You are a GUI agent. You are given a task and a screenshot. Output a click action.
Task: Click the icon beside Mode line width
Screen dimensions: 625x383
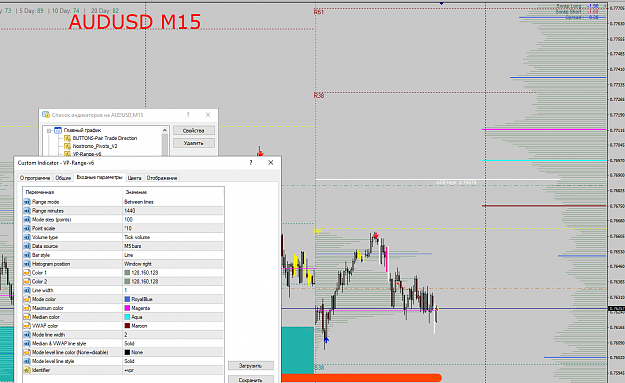coord(27,335)
